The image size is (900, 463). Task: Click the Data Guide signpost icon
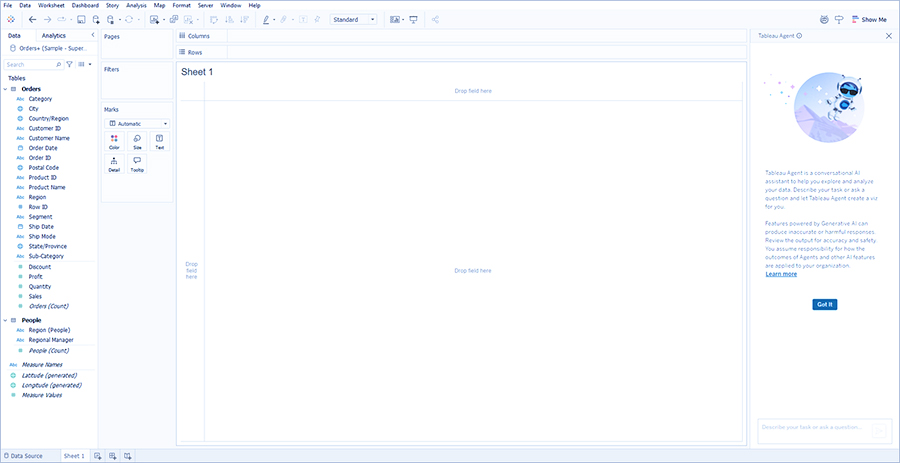pyautogui.click(x=839, y=20)
